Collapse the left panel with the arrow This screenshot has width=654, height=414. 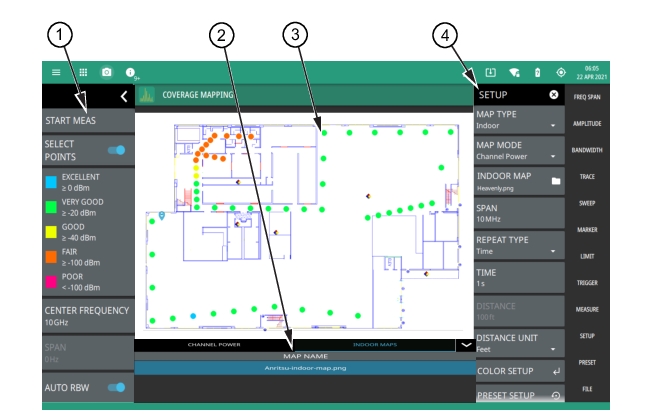pyautogui.click(x=123, y=96)
